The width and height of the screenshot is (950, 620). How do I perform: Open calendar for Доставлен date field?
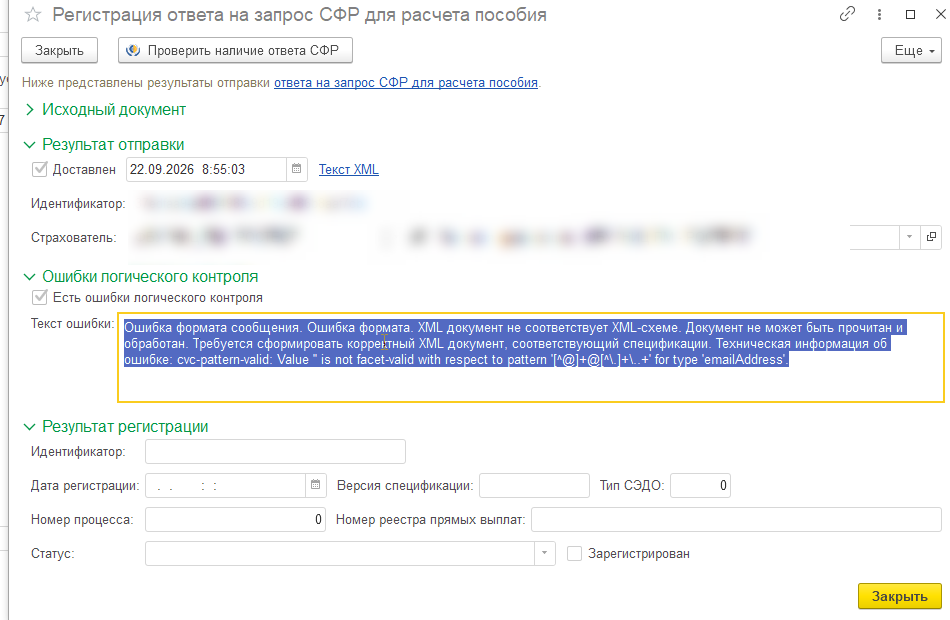tap(296, 169)
